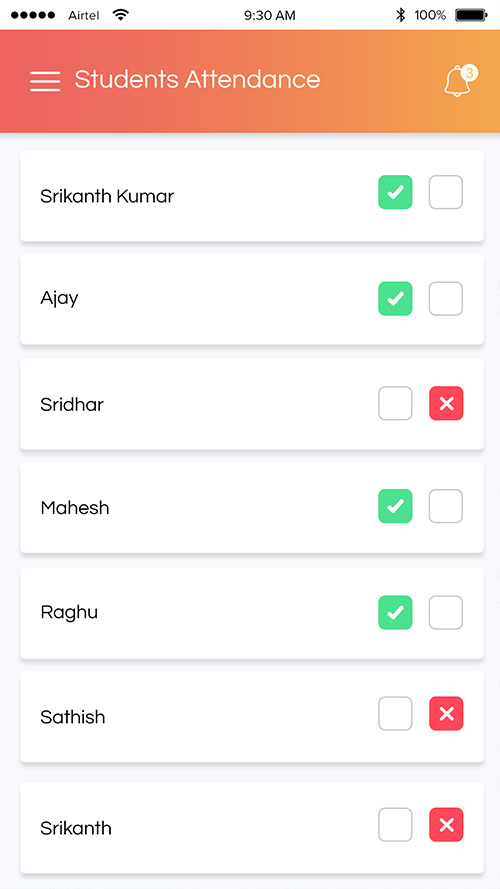
Task: Tap the battery indicator icon
Action: [x=471, y=15]
